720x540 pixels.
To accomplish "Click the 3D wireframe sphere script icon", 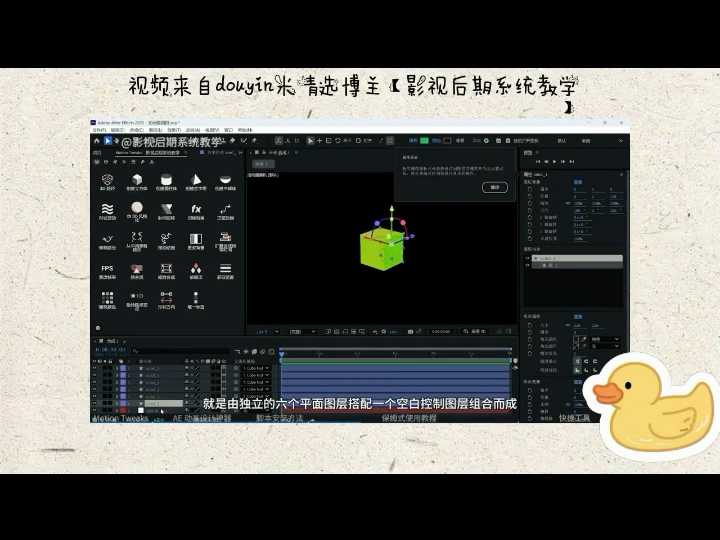I will tap(107, 180).
